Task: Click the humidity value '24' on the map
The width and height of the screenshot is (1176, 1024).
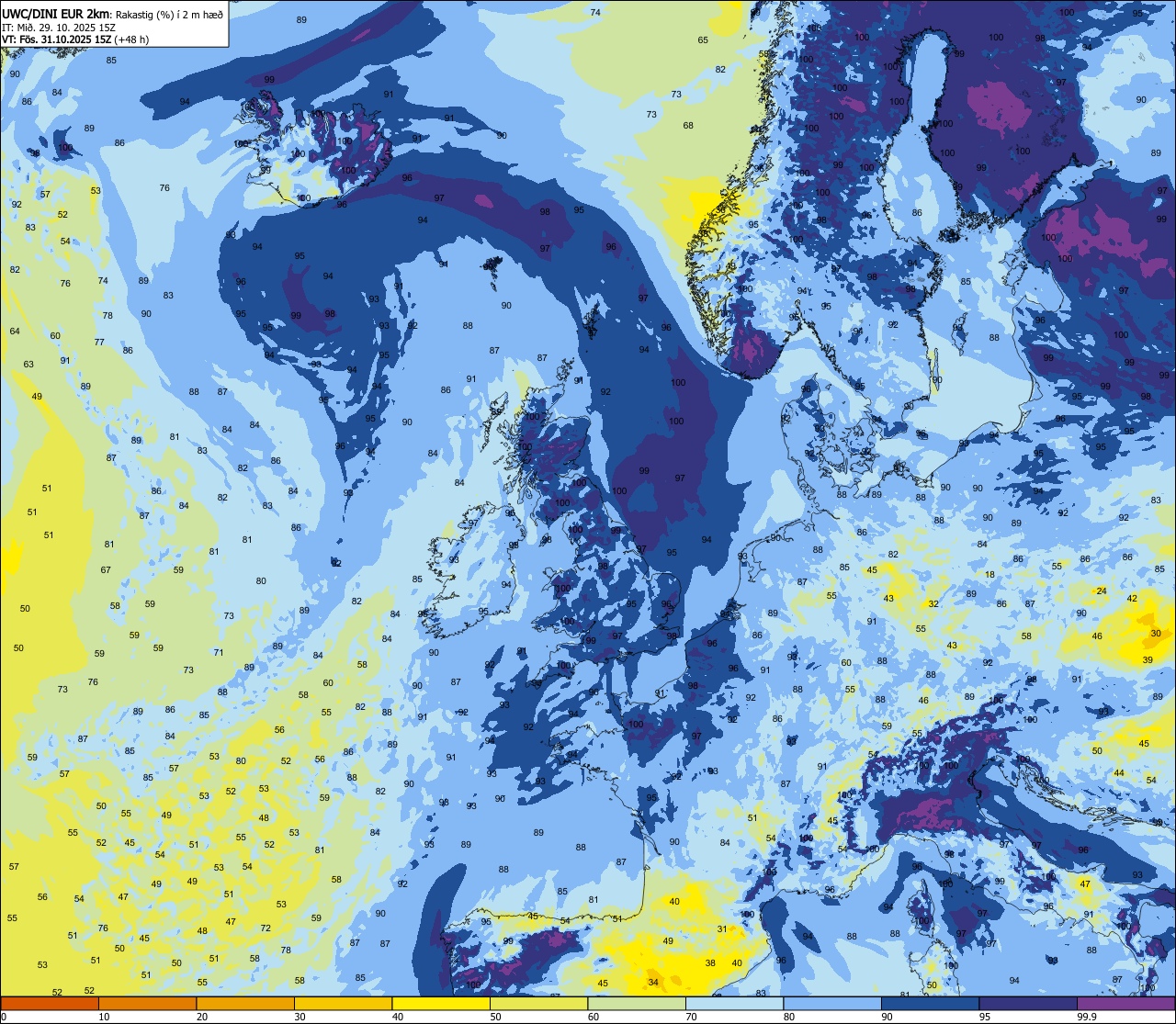Action: (1102, 591)
